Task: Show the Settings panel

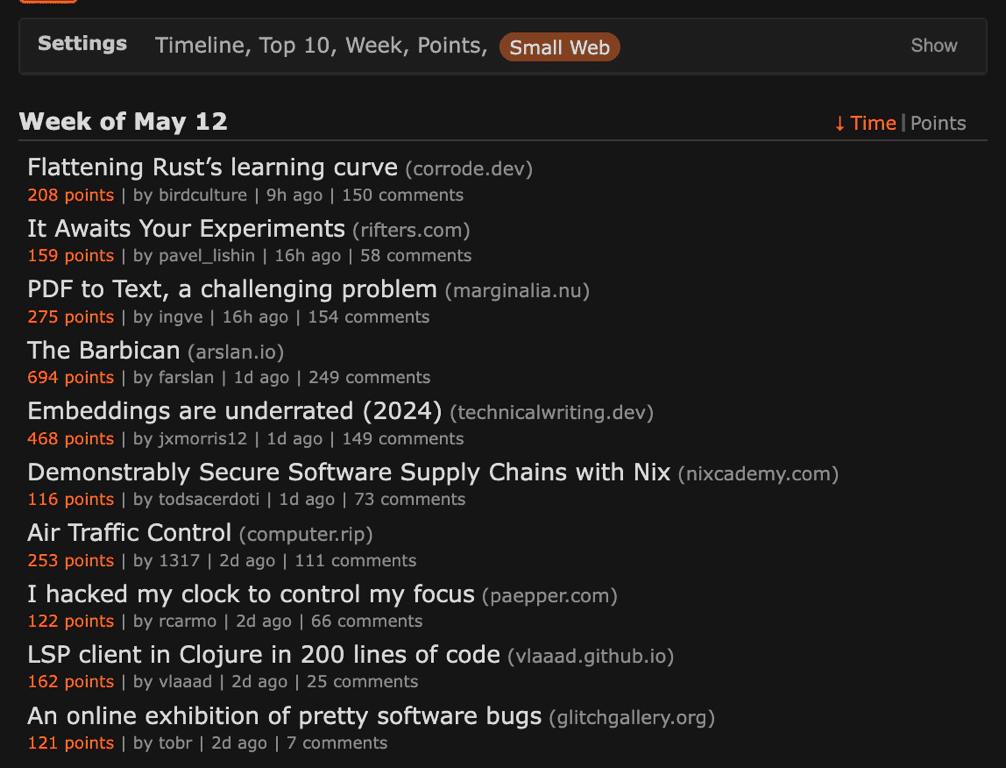Action: click(x=933, y=46)
